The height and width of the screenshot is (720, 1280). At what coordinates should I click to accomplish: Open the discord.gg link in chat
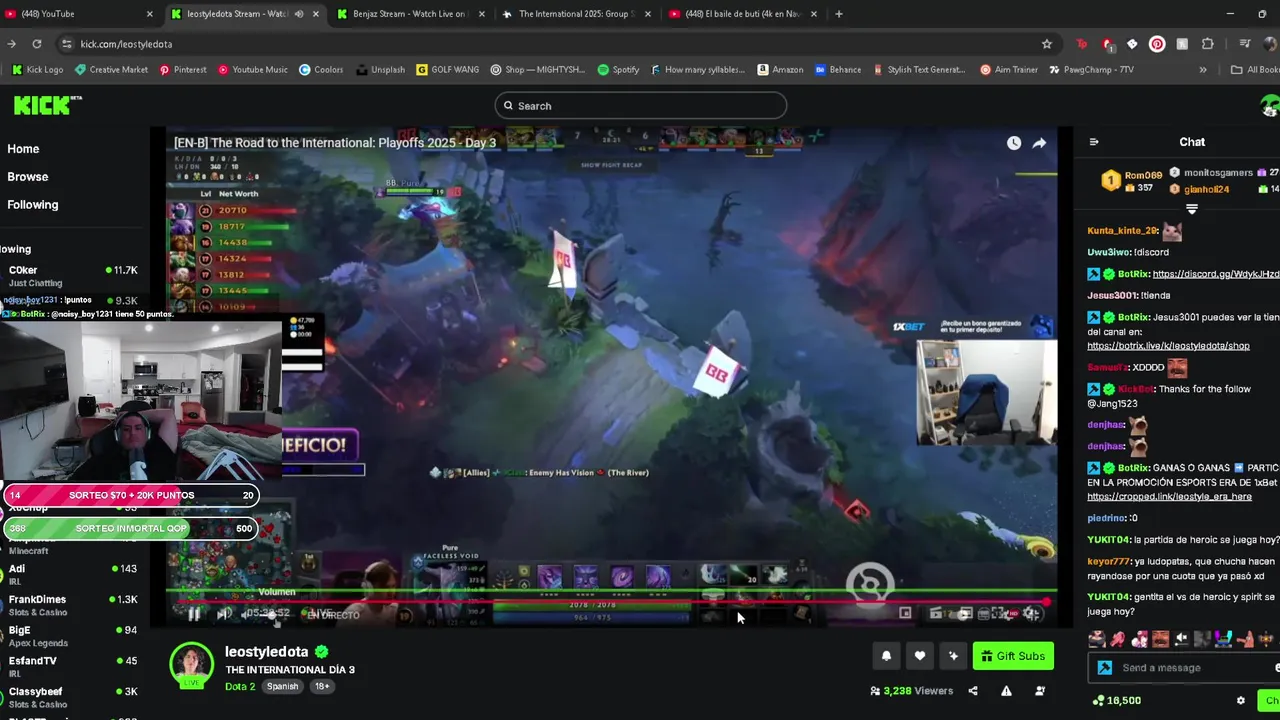pyautogui.click(x=1215, y=274)
